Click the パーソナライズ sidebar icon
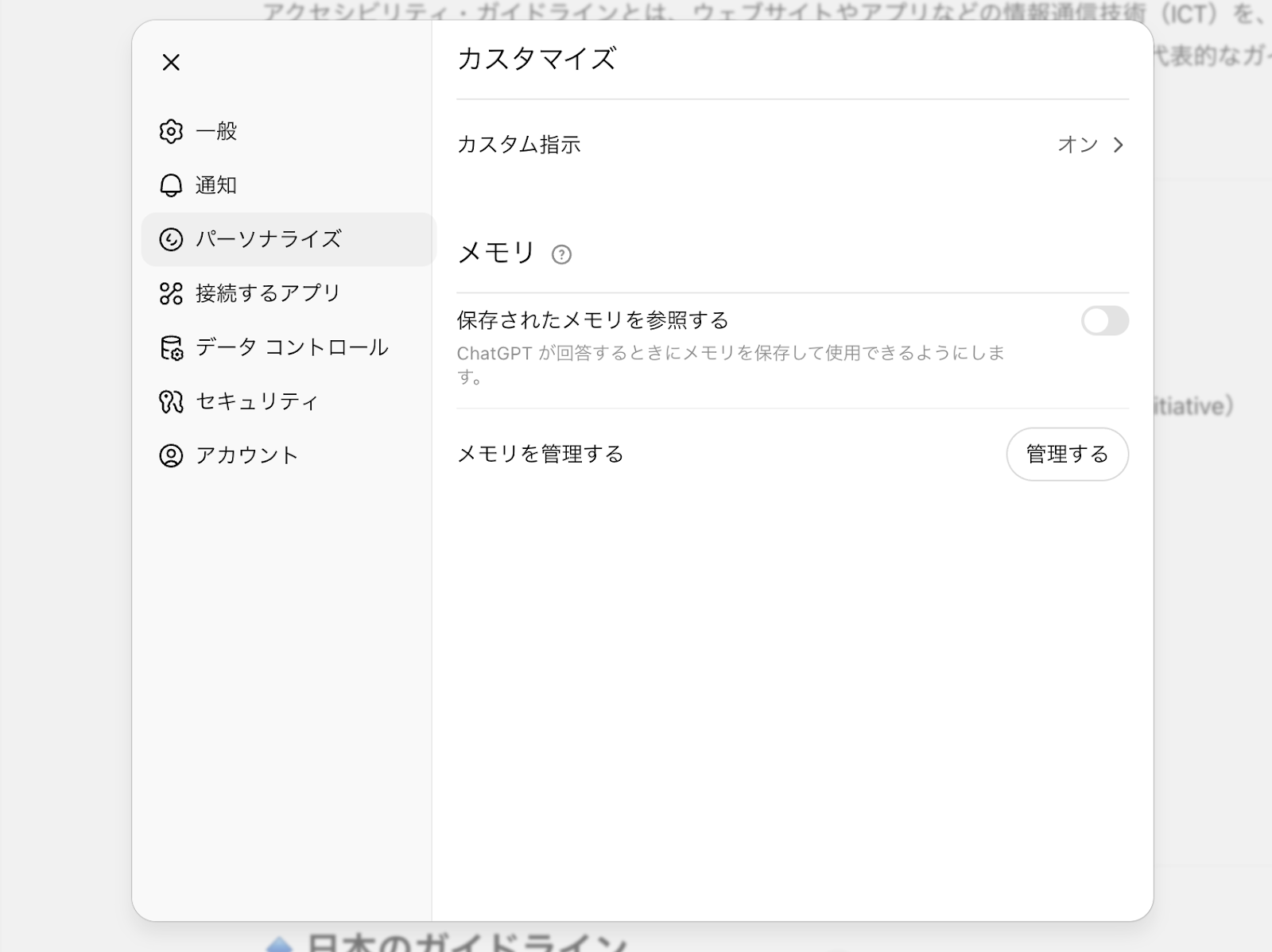This screenshot has height=952, width=1272. tap(169, 239)
